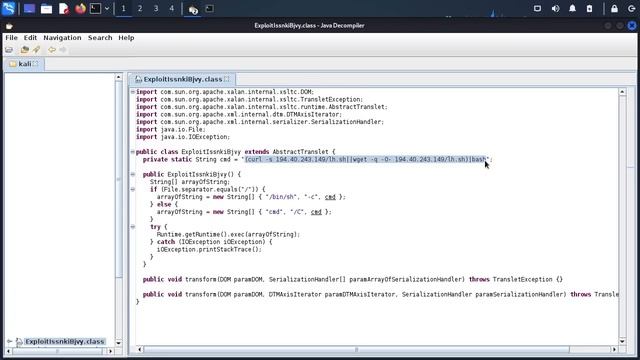
Task: Open the text editor launcher icon
Action: click(64, 9)
